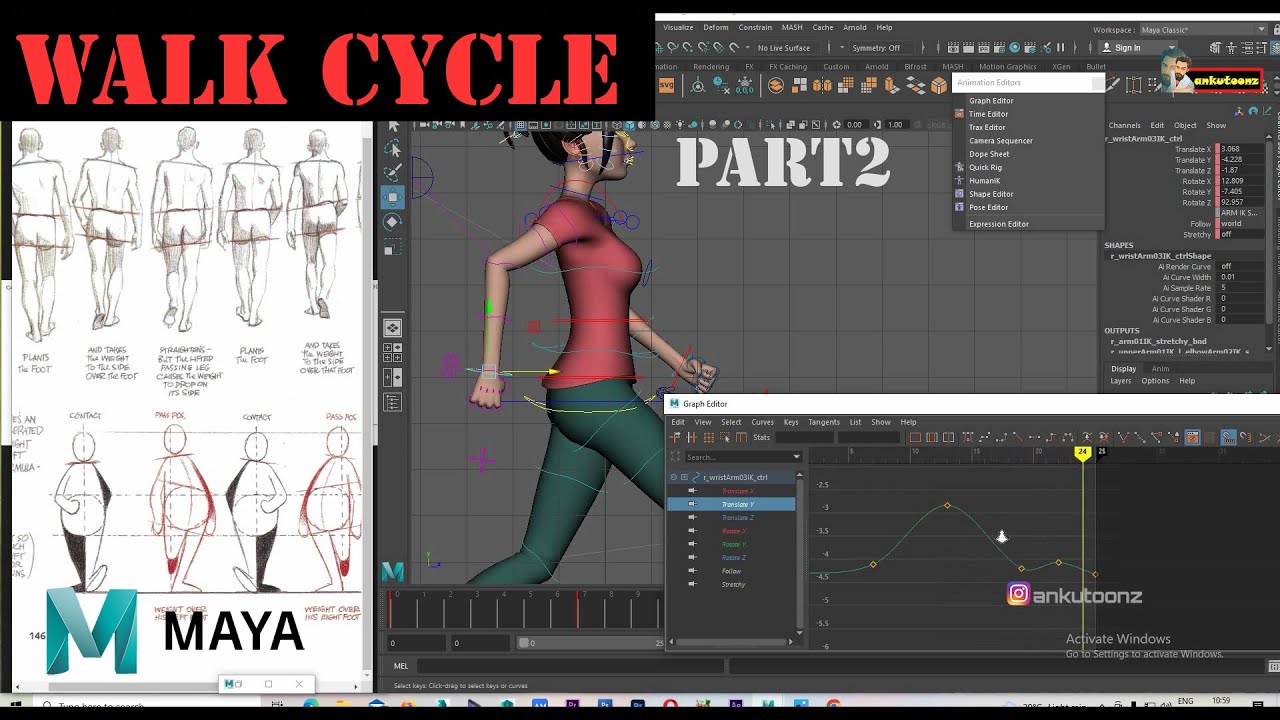
Task: Select the Move tool in Maya toolbox
Action: point(392,197)
